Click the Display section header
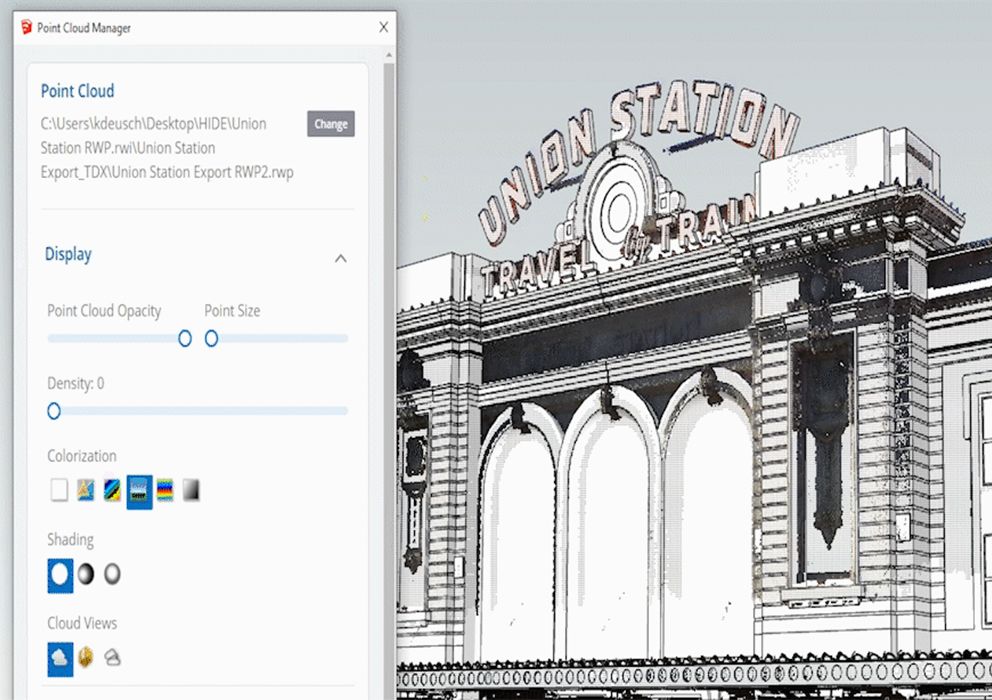The height and width of the screenshot is (700, 992). click(68, 254)
